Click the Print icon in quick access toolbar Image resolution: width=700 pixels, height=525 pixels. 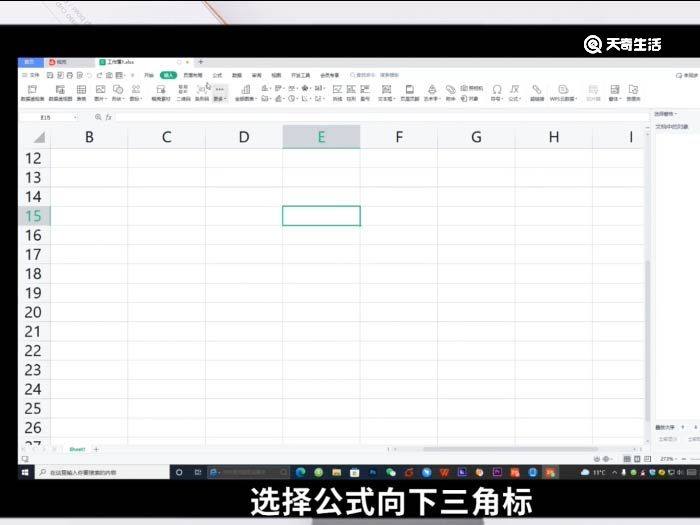tap(70, 75)
